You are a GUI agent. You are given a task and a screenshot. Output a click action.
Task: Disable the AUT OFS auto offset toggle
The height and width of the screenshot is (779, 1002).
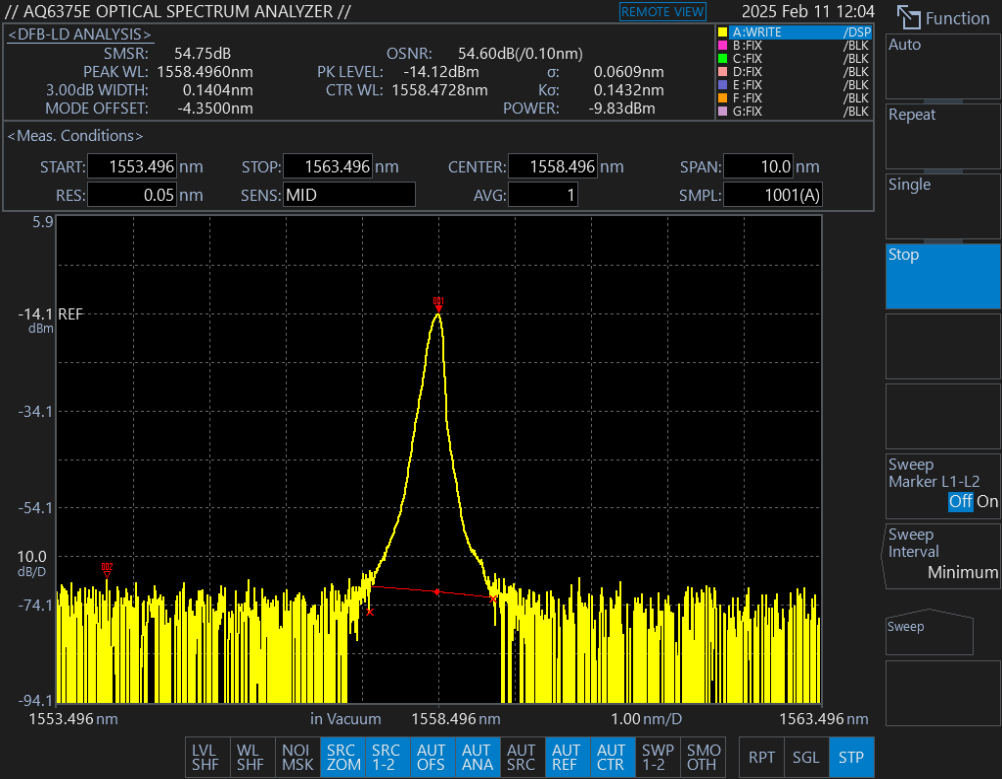click(431, 758)
